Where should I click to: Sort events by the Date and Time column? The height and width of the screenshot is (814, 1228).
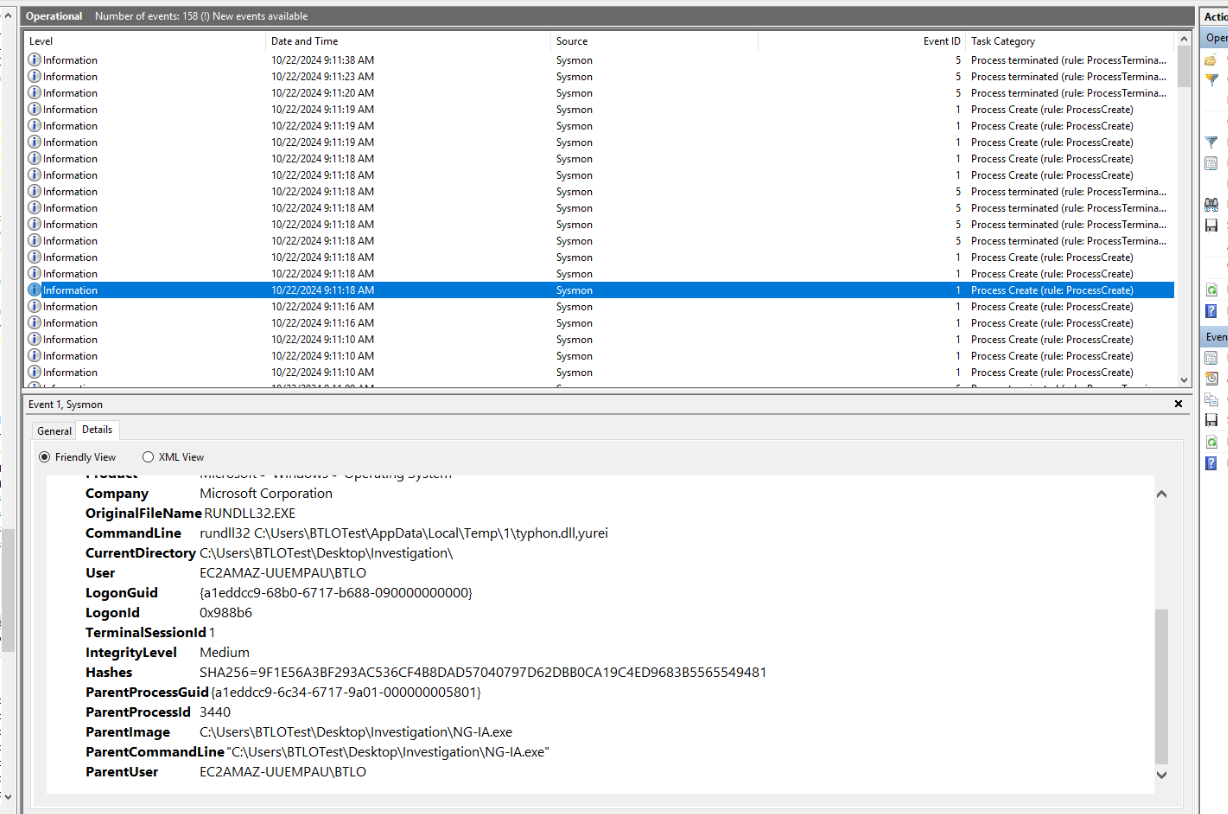tap(305, 41)
